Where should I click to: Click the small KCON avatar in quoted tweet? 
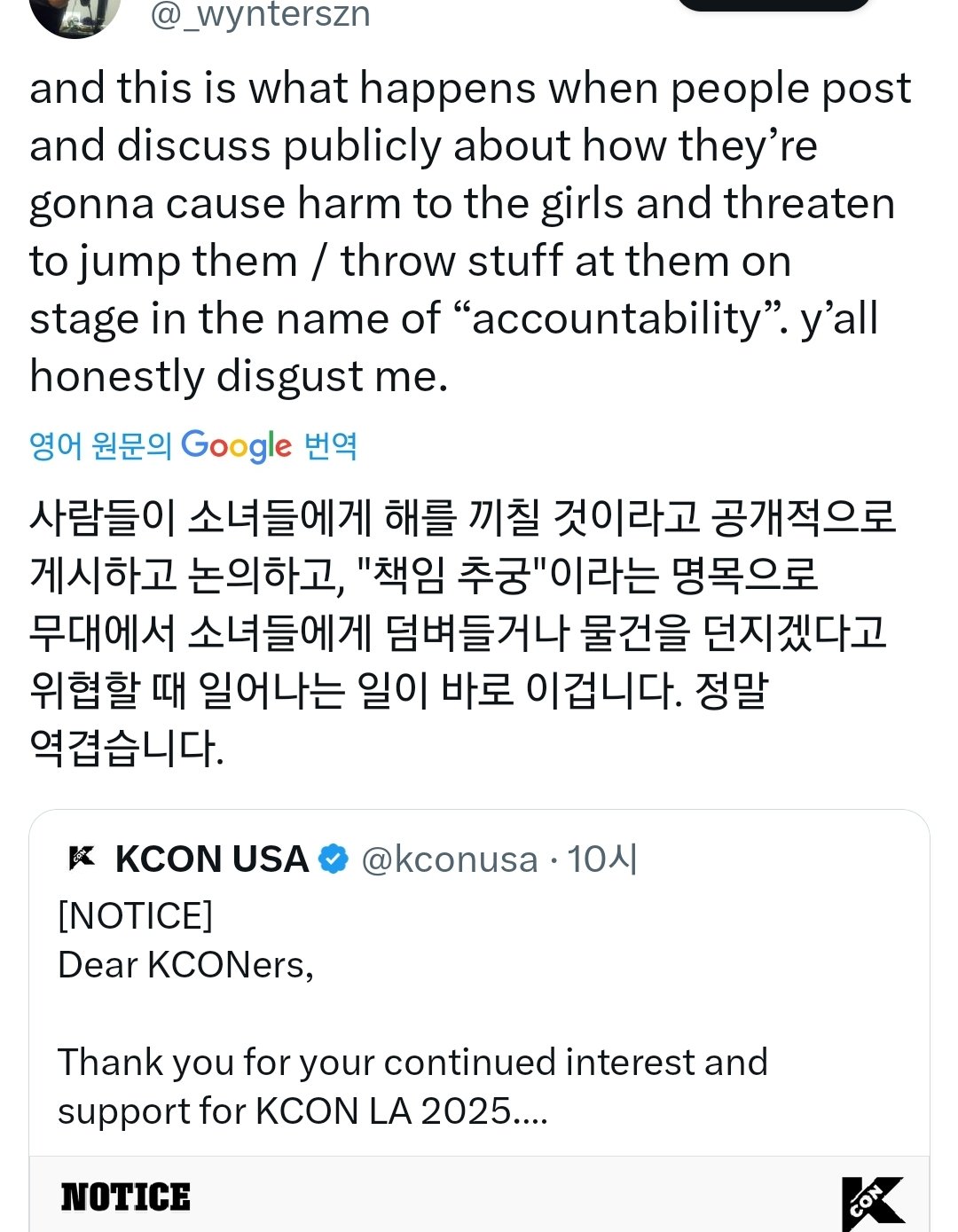82,858
